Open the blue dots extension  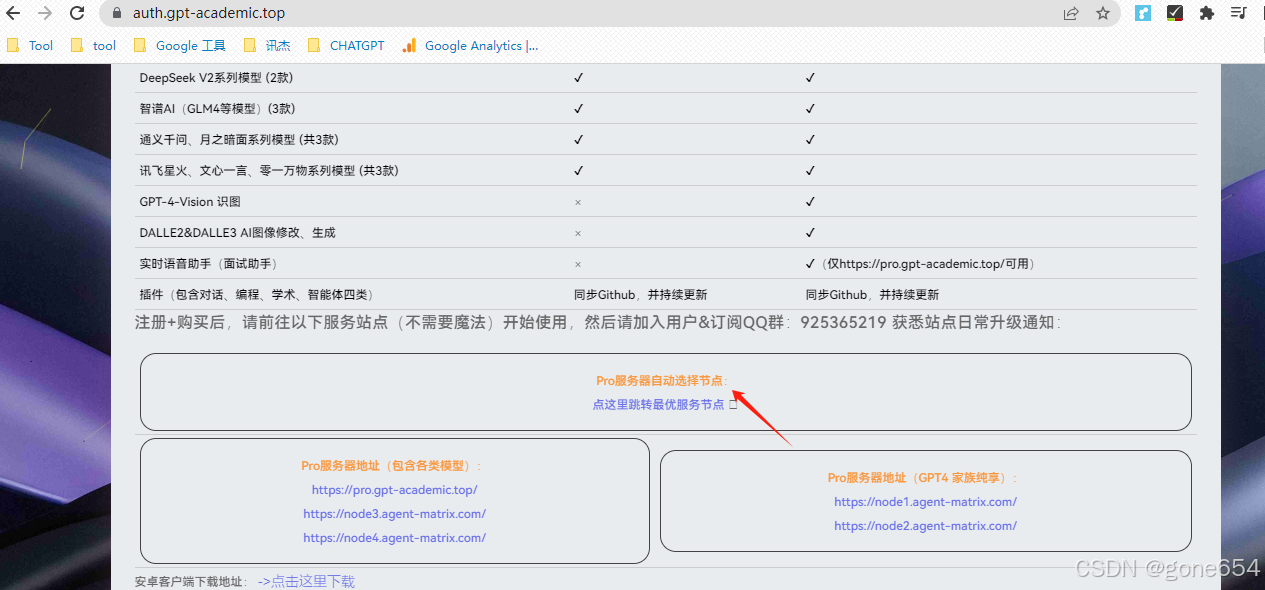tap(1143, 13)
